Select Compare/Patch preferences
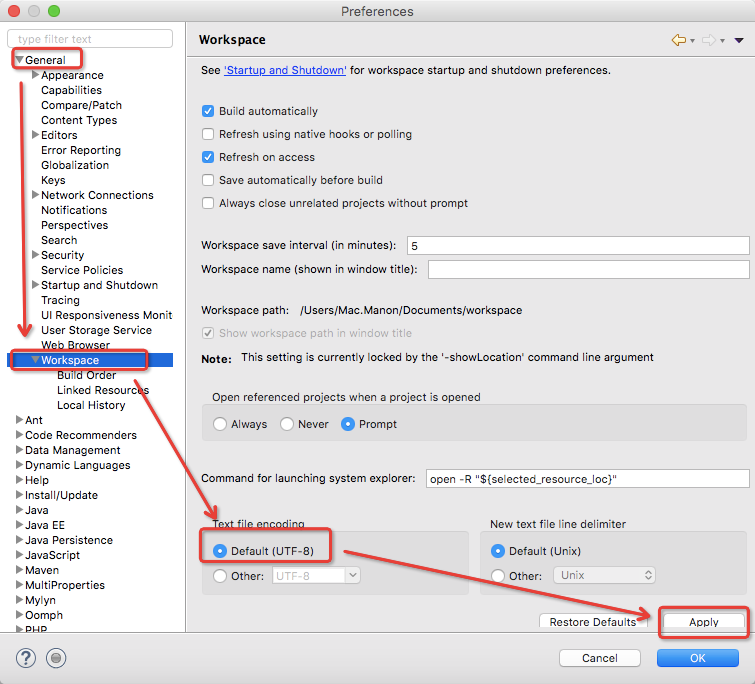Viewport: 755px width, 684px height. 81,105
